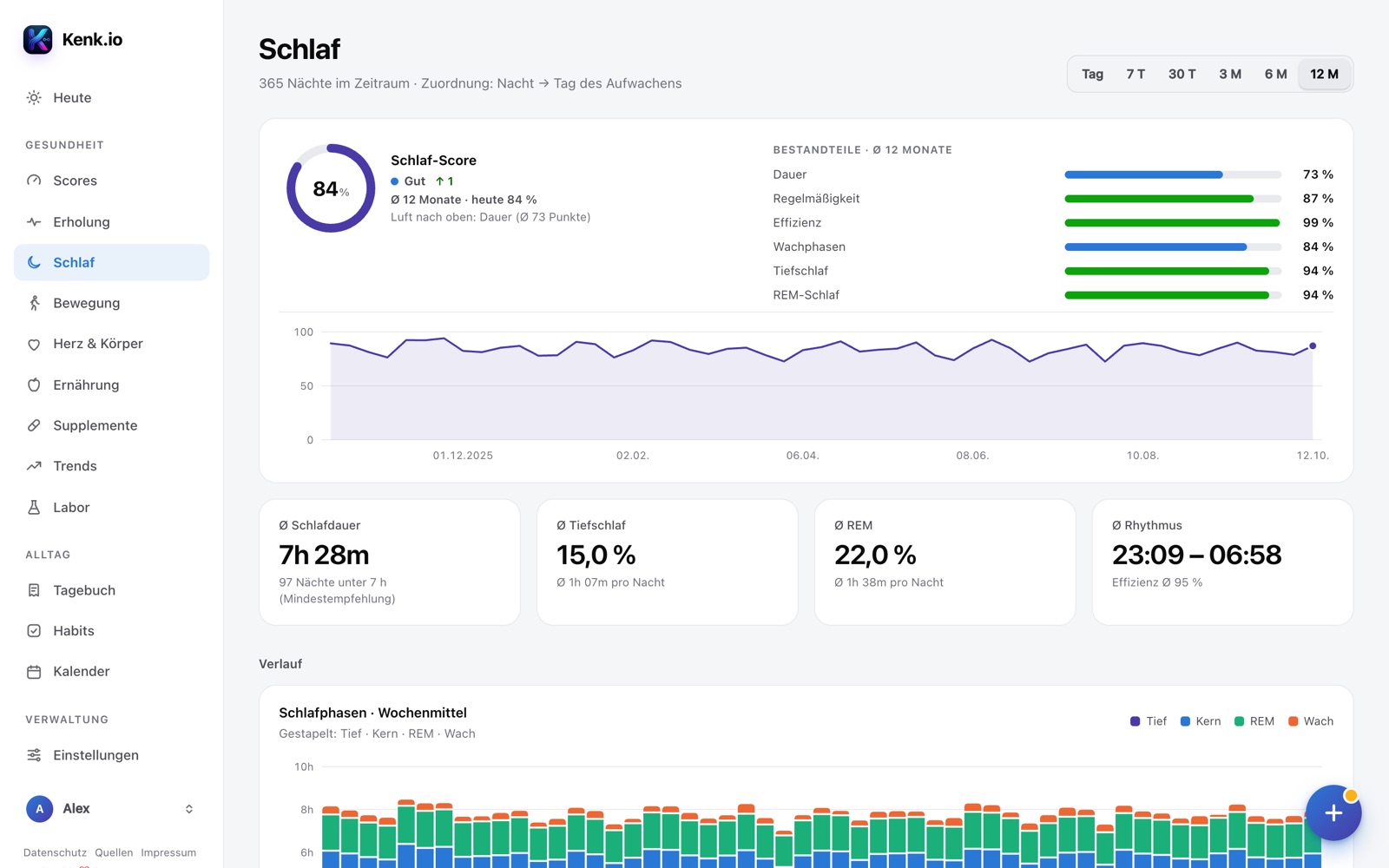Click the Labor flask icon
Screen dimensions: 1389x868
[x=34, y=507]
